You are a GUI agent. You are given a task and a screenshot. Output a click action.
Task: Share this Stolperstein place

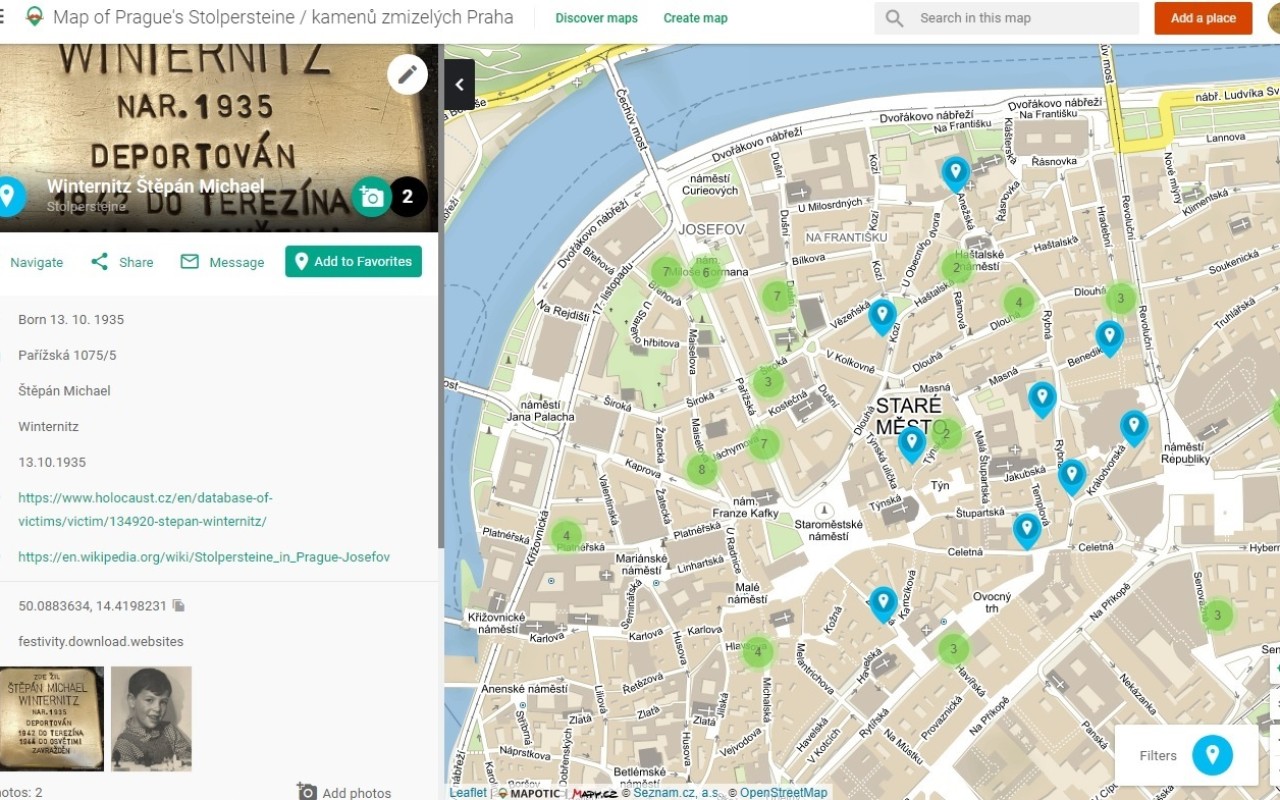point(122,262)
